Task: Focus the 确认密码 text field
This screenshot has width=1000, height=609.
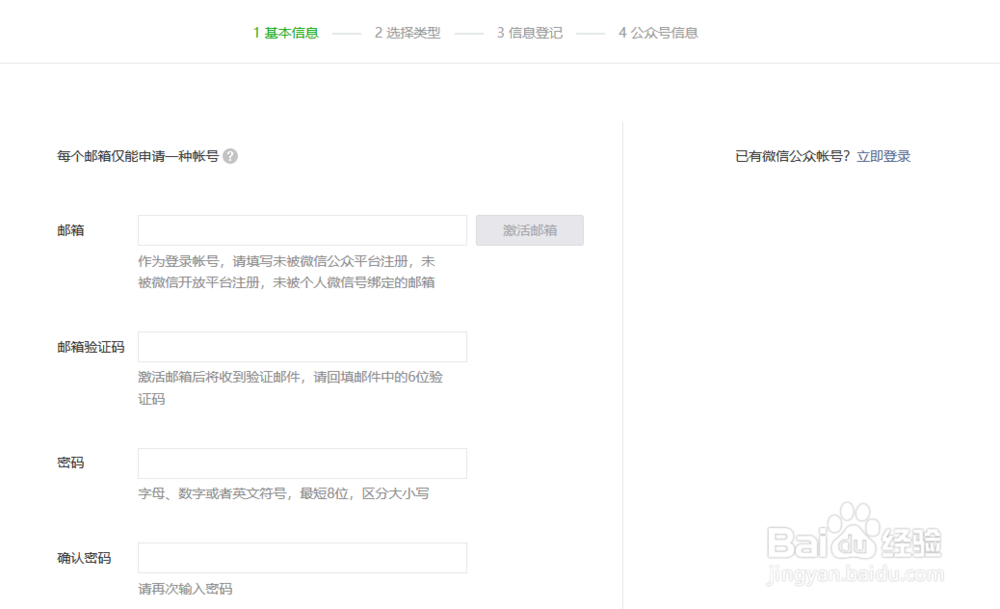Action: pos(302,558)
